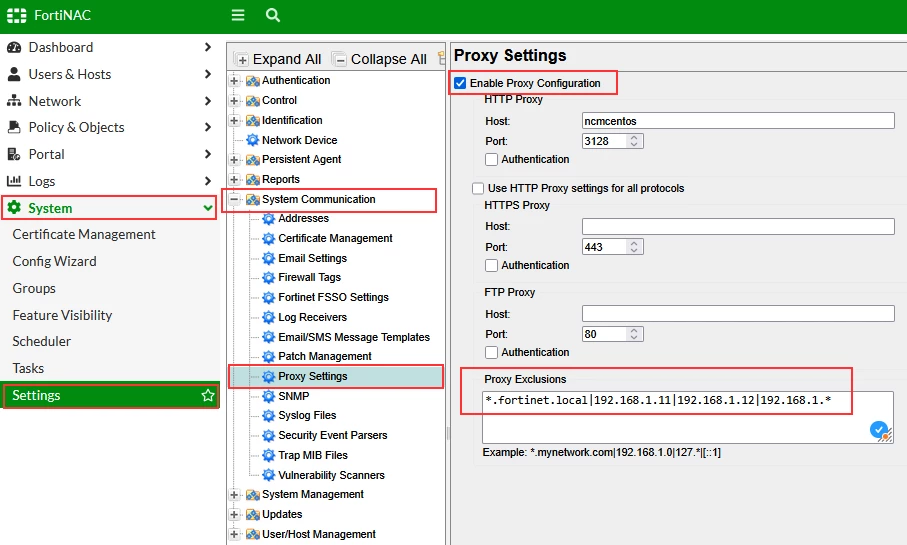This screenshot has width=907, height=545.
Task: Toggle the hamburger menu icon
Action: [x=238, y=15]
